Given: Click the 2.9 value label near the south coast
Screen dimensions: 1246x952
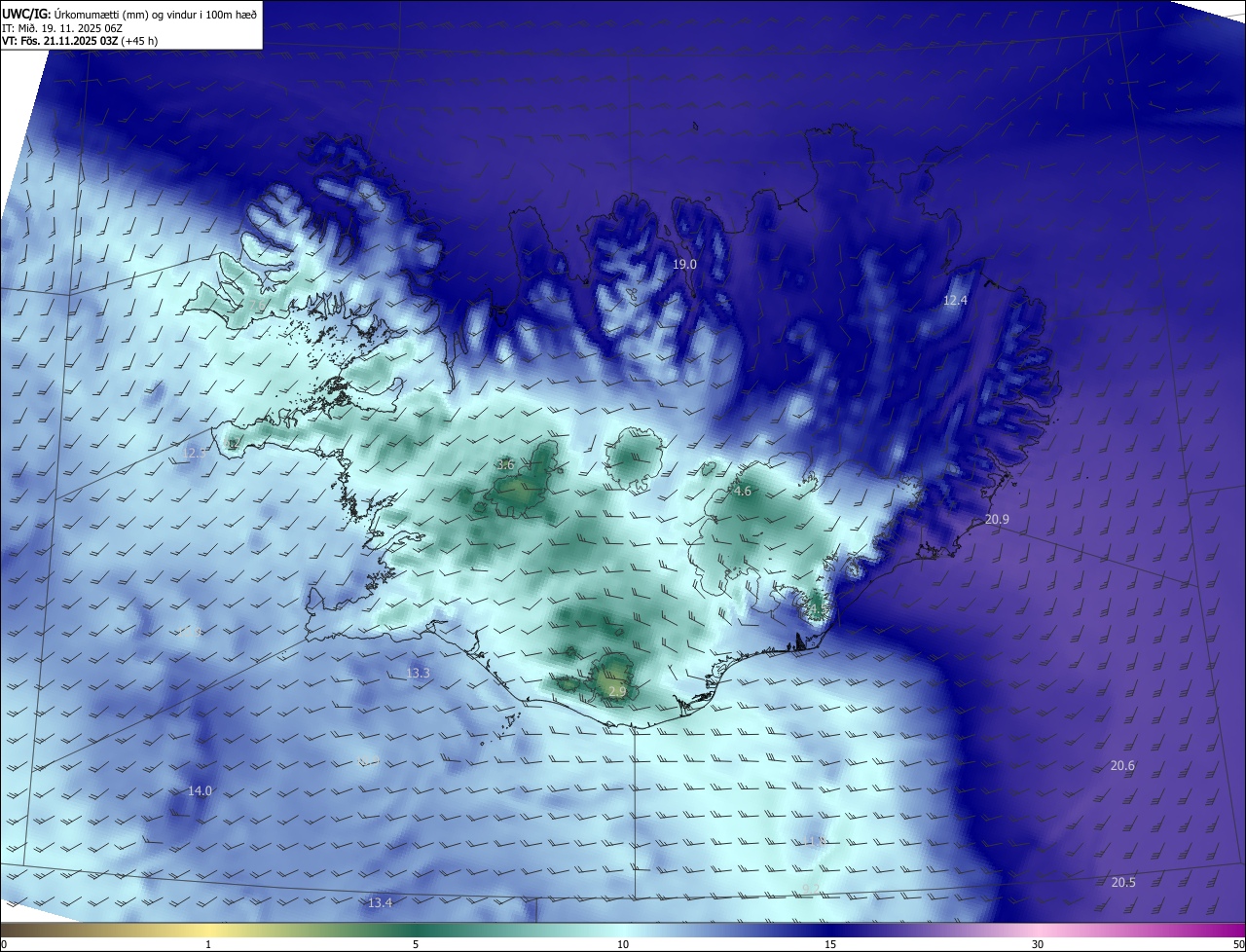Looking at the screenshot, I should click(617, 692).
